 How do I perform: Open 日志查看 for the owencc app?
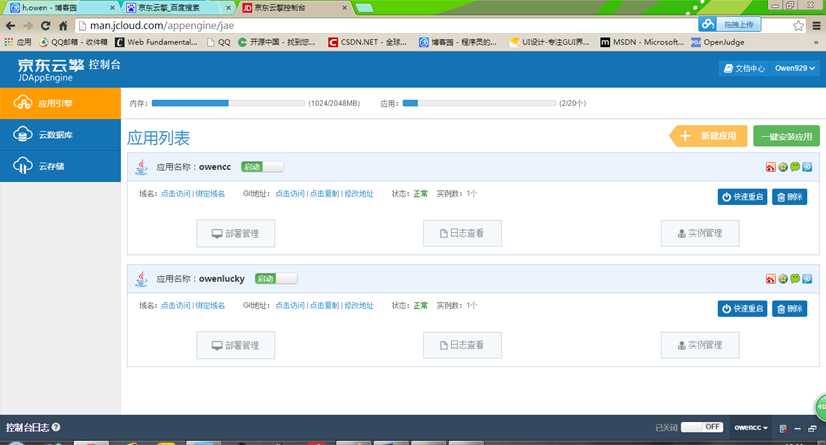[462, 233]
